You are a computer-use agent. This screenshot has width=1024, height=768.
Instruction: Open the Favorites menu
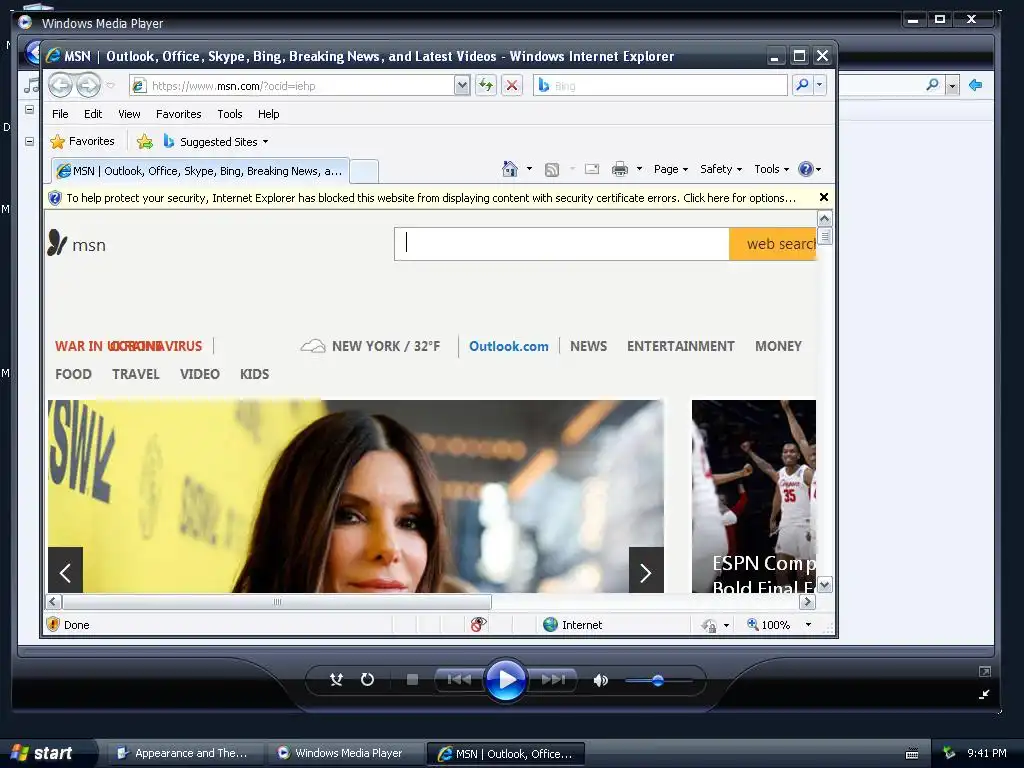(x=178, y=114)
